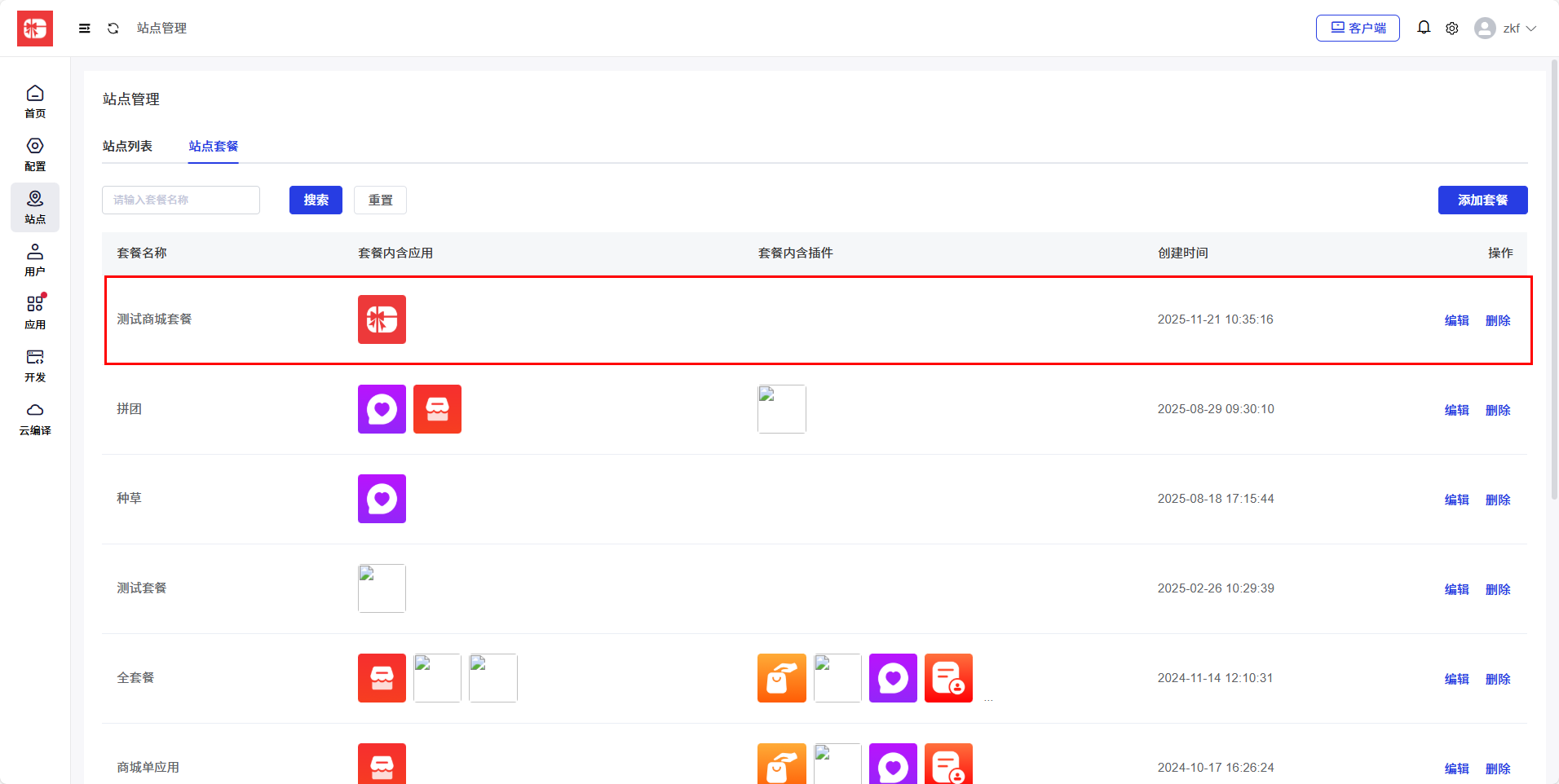Click the 搜索 search button

tap(316, 200)
